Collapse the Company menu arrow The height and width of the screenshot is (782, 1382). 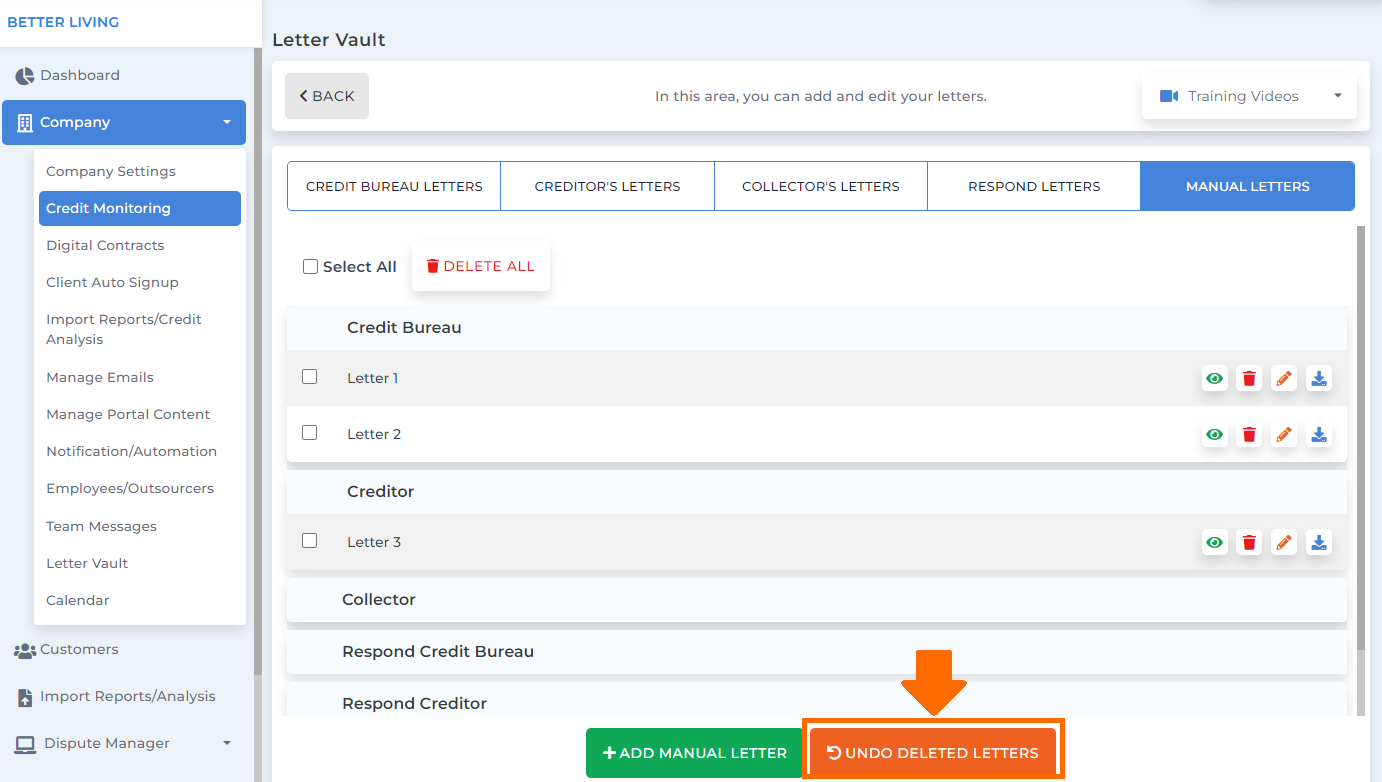coord(227,123)
